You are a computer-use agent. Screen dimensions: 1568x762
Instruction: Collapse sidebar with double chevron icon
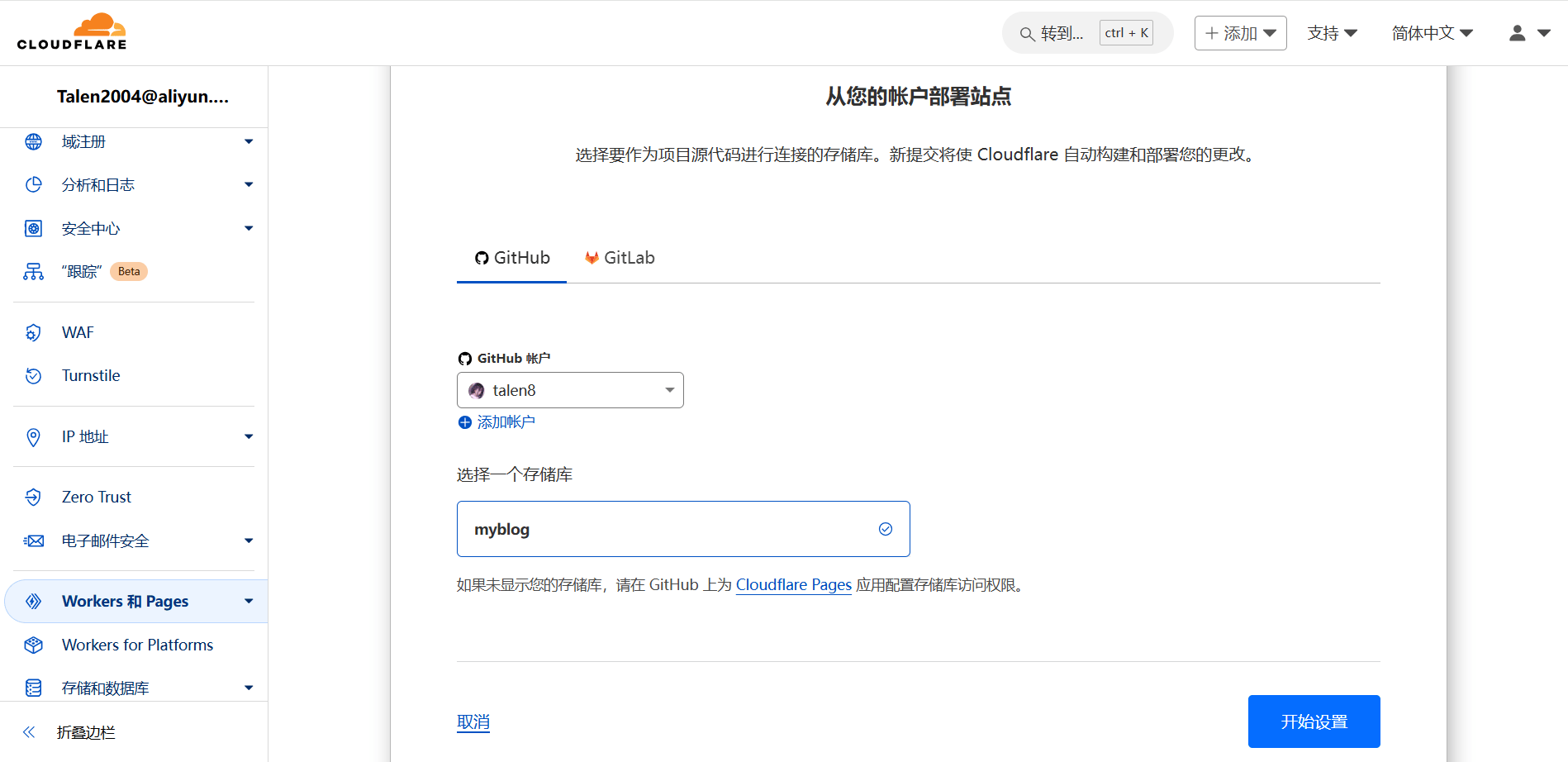pyautogui.click(x=30, y=732)
